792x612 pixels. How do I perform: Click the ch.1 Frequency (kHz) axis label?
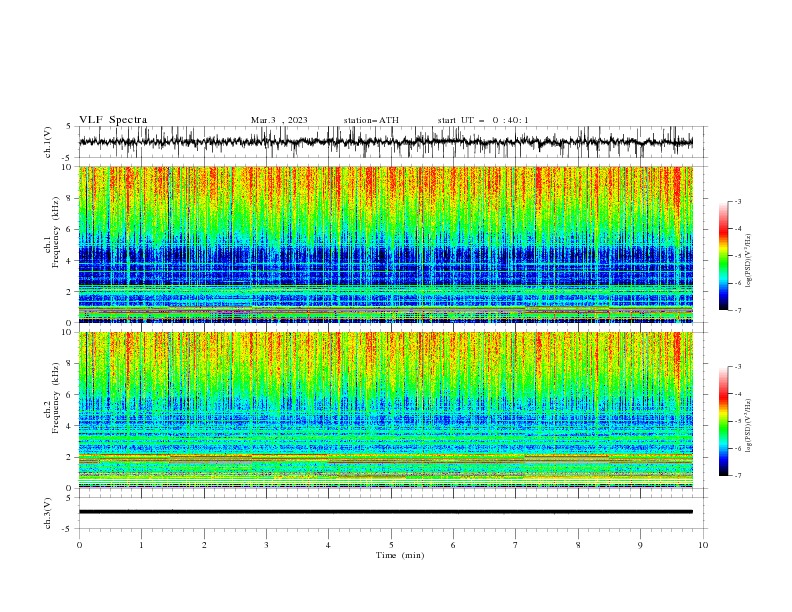(51, 233)
